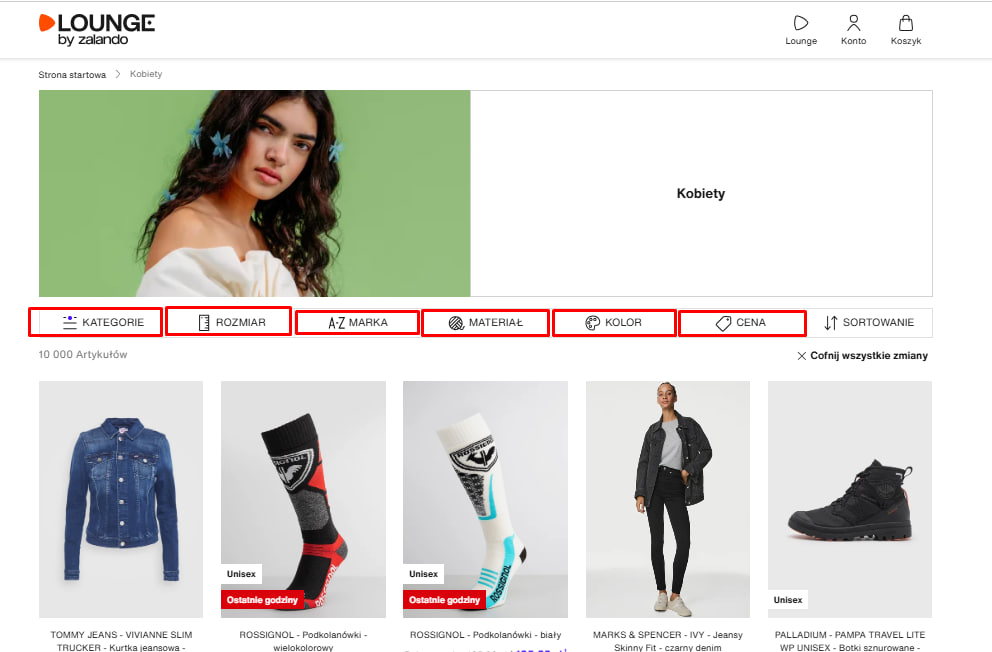This screenshot has height=652, width=992.
Task: Click Unisex badge on Palladium boot
Action: [x=788, y=600]
